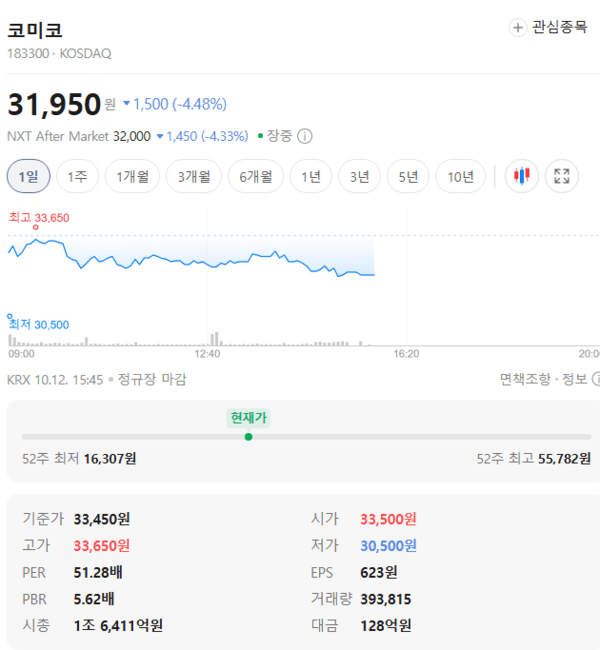Image resolution: width=600 pixels, height=650 pixels.
Task: Click the NXT After Market price 32,000
Action: coord(132,136)
